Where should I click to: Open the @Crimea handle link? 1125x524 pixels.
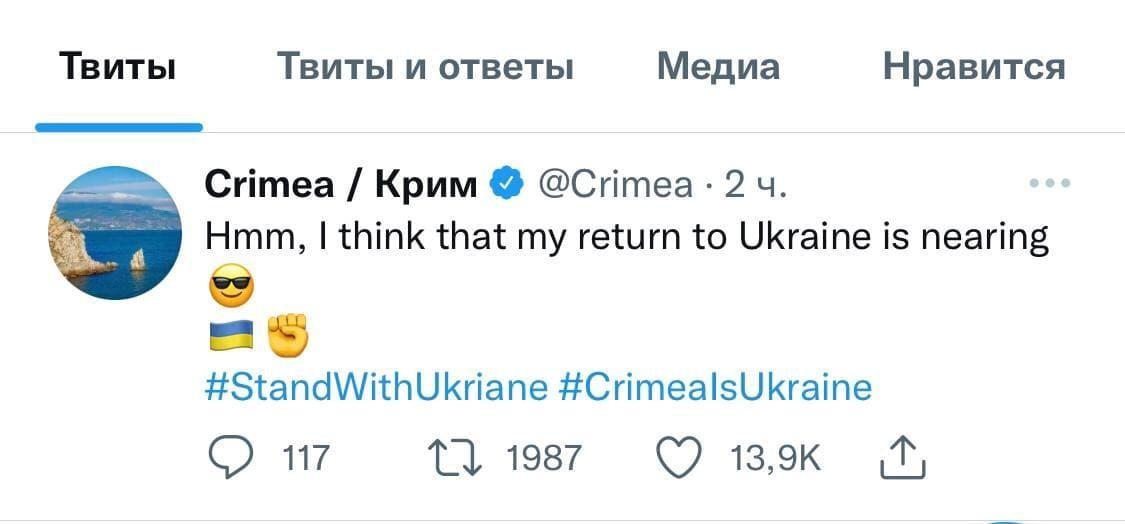(615, 184)
